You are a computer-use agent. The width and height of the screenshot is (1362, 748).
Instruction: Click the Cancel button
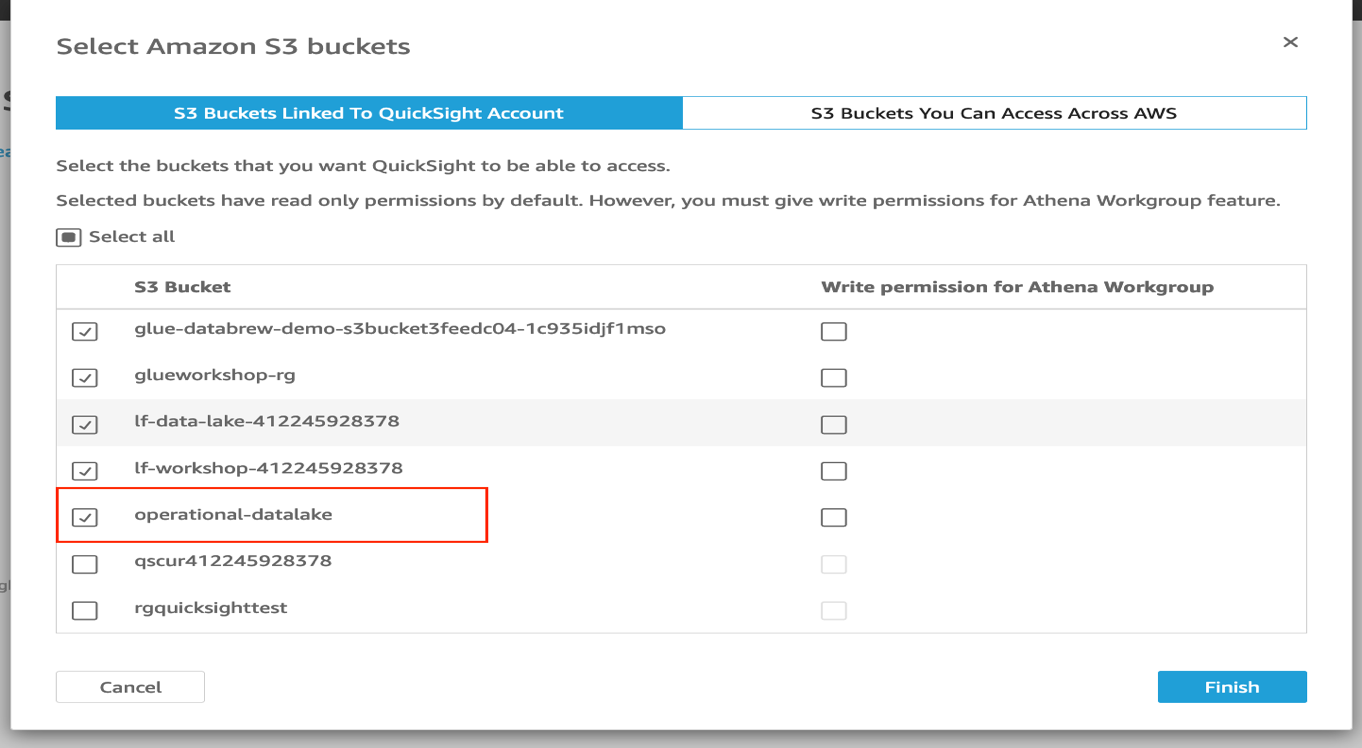point(130,687)
